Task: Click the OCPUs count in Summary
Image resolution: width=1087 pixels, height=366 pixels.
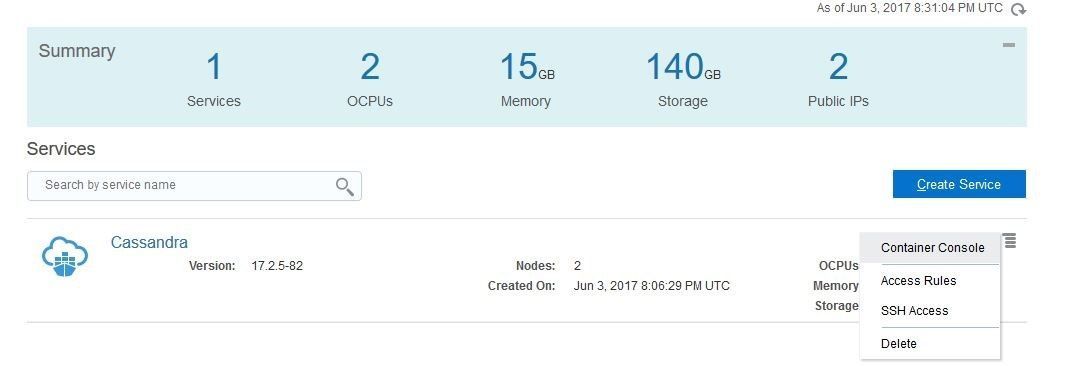Action: pos(369,67)
